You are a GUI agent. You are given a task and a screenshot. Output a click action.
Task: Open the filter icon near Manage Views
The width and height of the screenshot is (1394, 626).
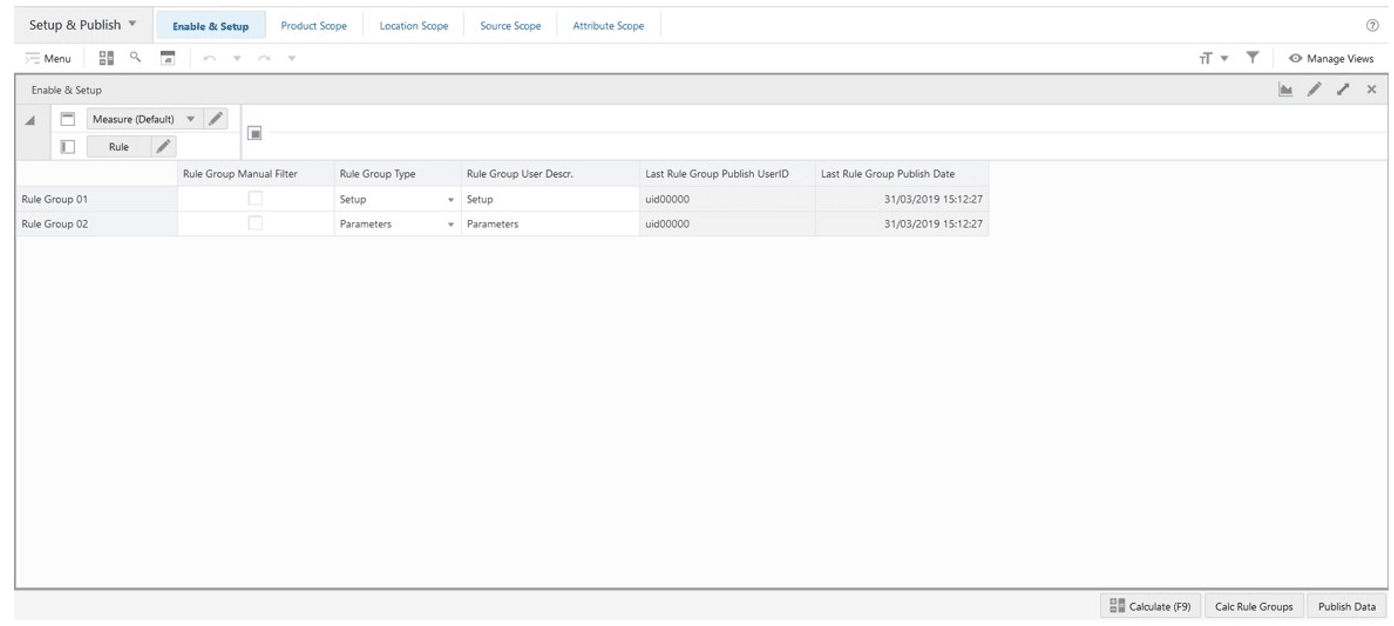(x=1251, y=58)
